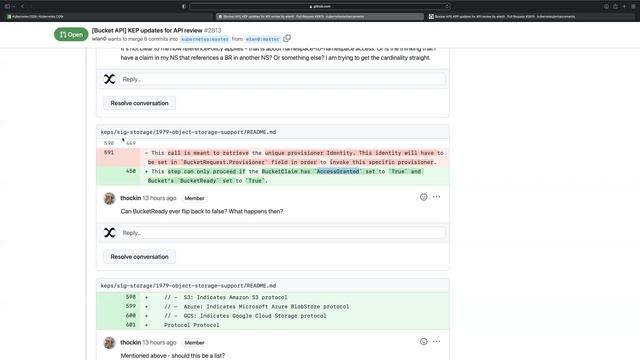
Task: Toggle the Safari sidebar icon
Action: click(x=7, y=6)
